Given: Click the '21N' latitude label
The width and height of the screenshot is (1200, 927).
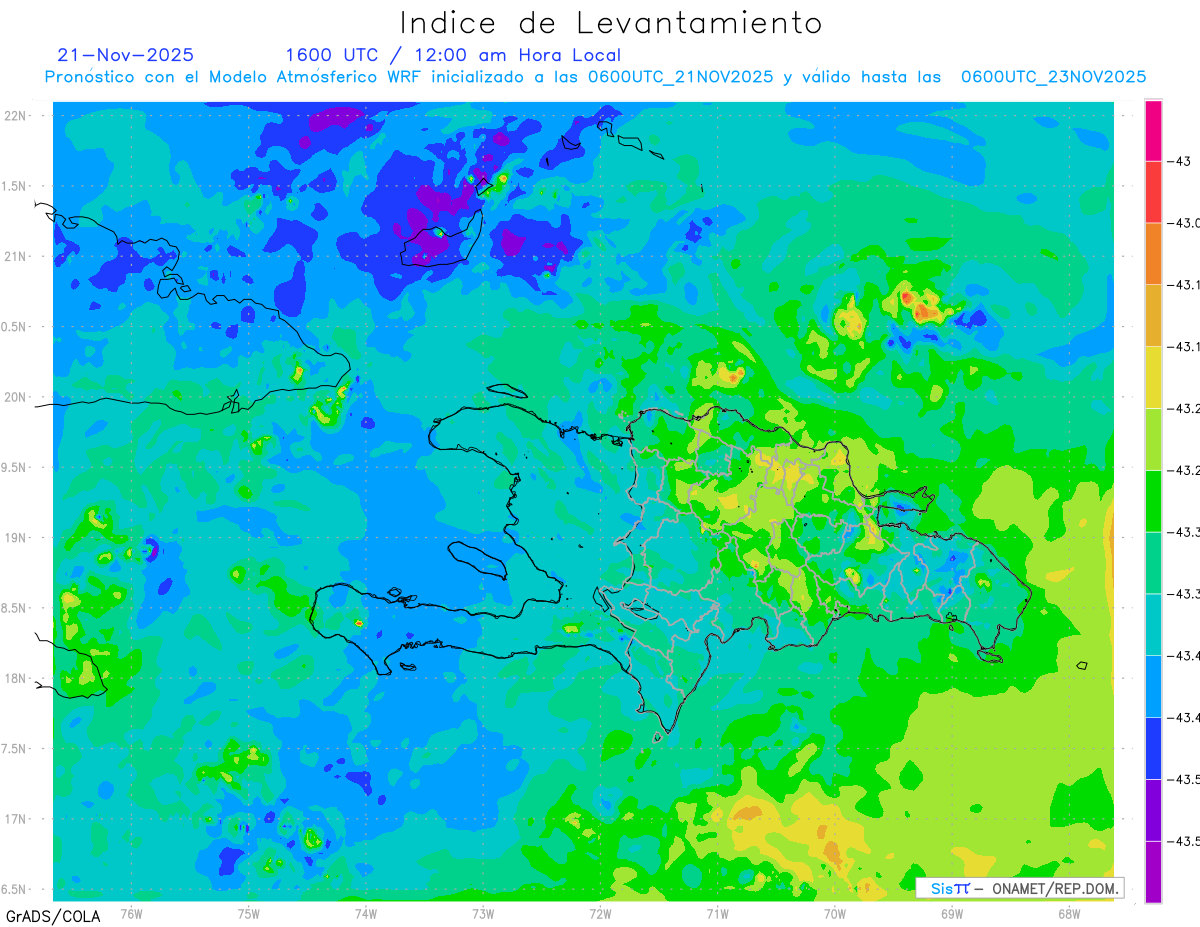Looking at the screenshot, I should coord(16,257).
